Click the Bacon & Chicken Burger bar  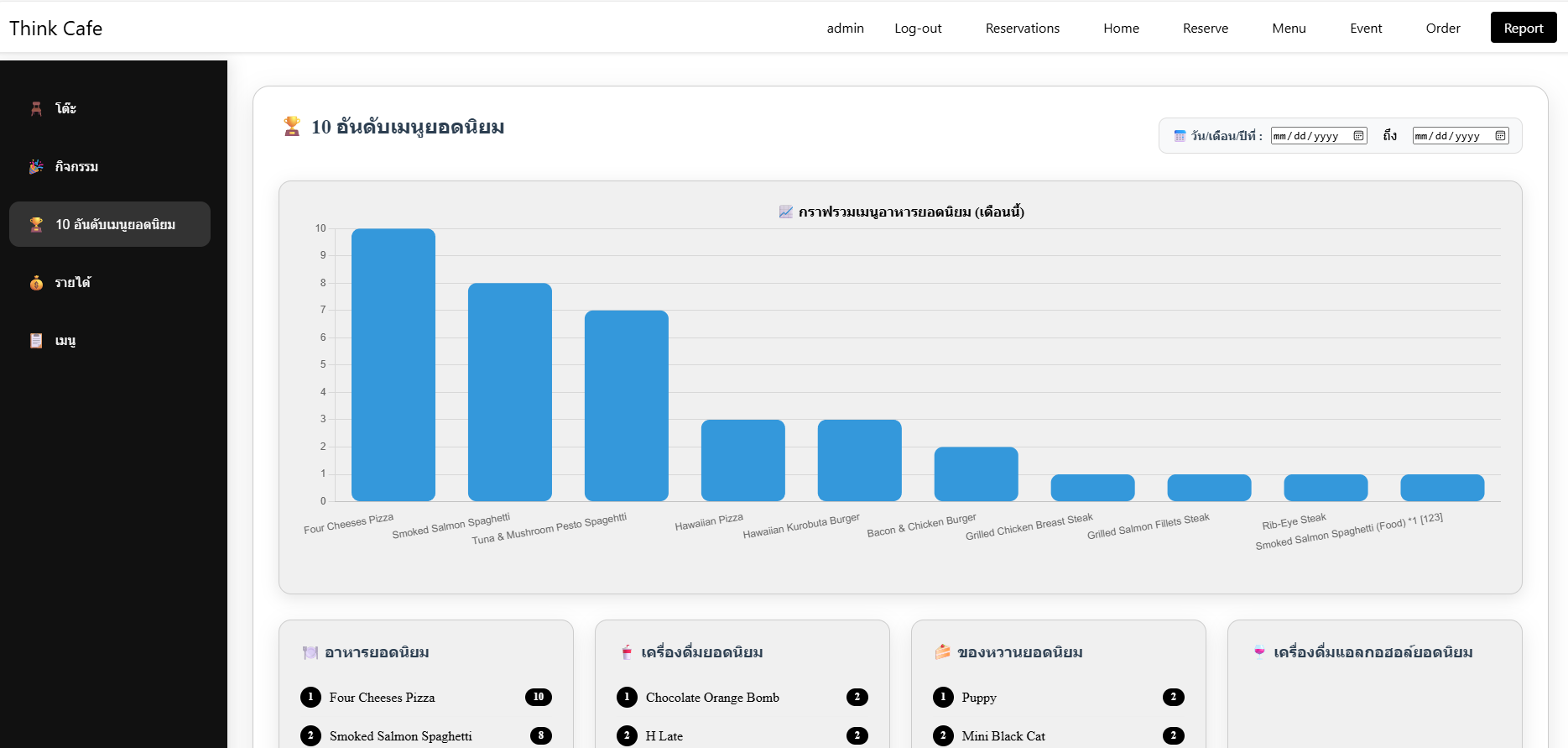977,474
